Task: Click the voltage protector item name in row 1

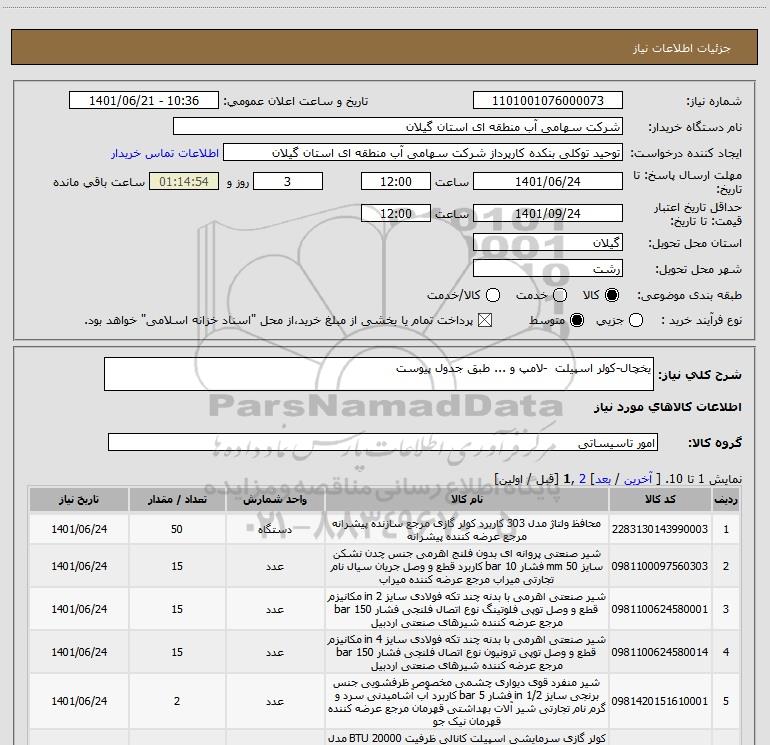Action: (467, 530)
